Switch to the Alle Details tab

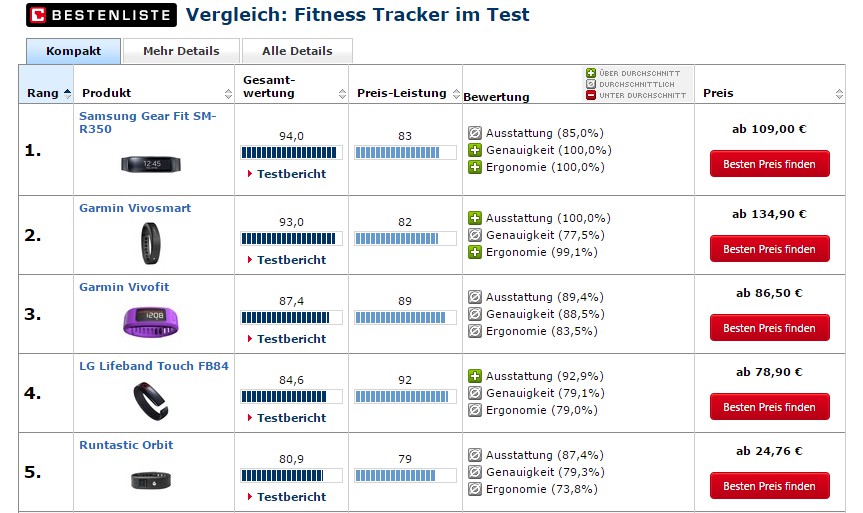pyautogui.click(x=297, y=51)
